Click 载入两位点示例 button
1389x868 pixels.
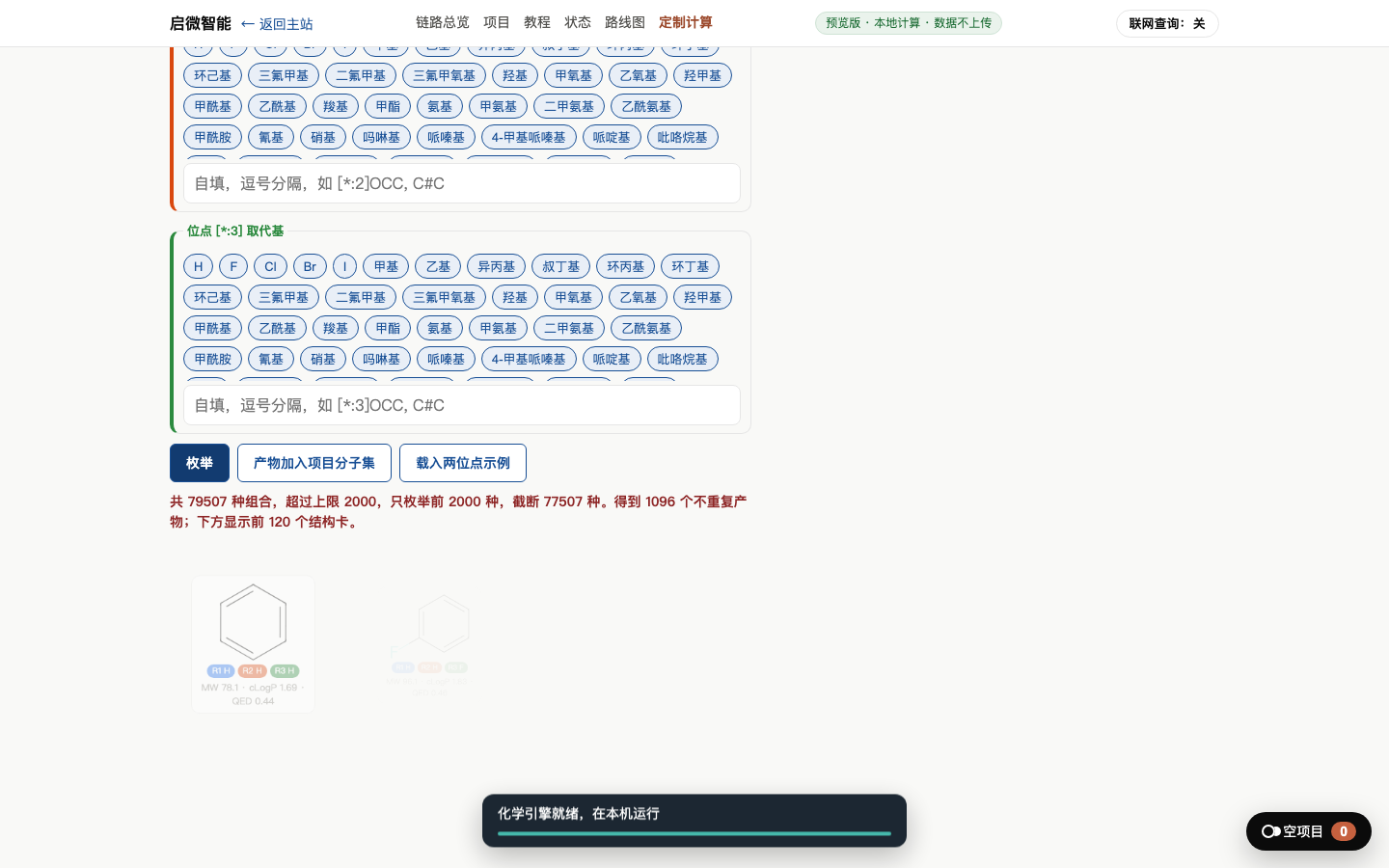(463, 463)
